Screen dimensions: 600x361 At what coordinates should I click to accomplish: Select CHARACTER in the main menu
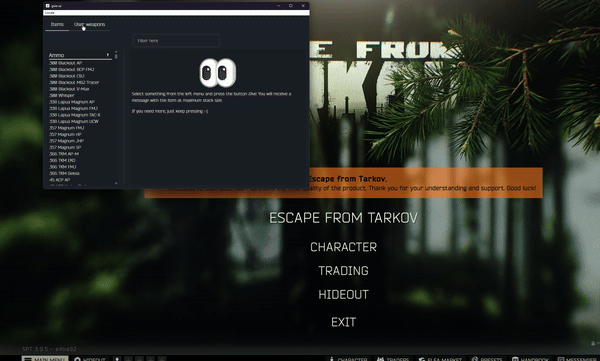point(343,247)
